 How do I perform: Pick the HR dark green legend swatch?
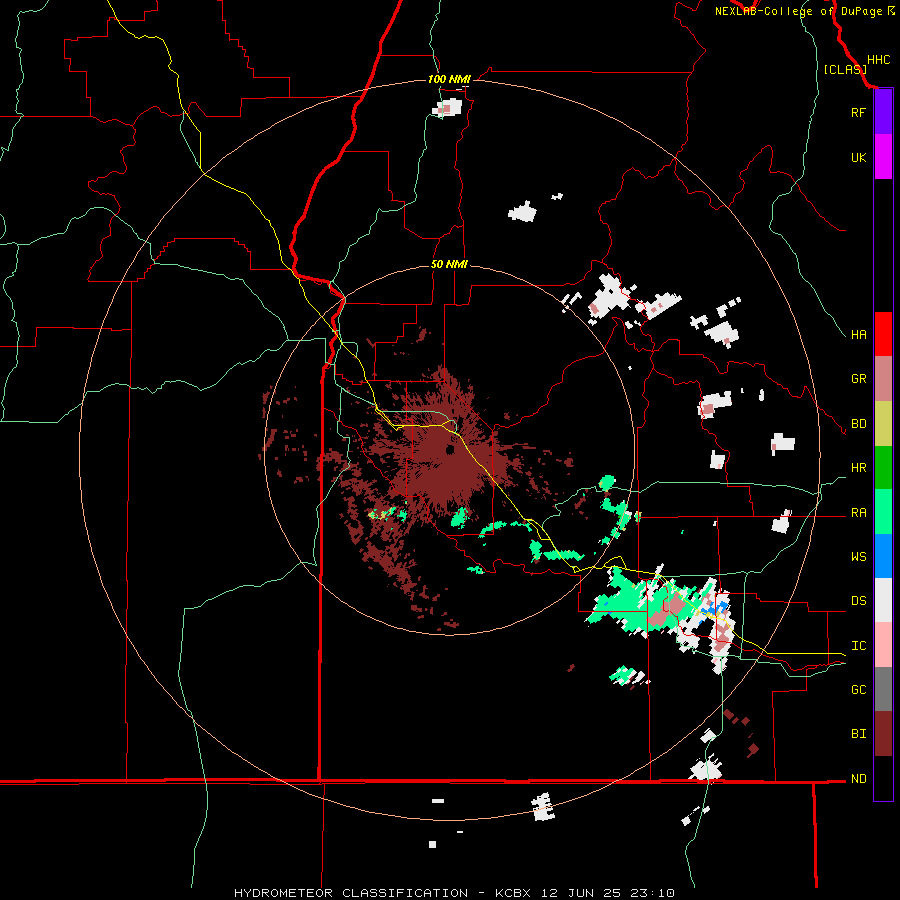coord(883,468)
